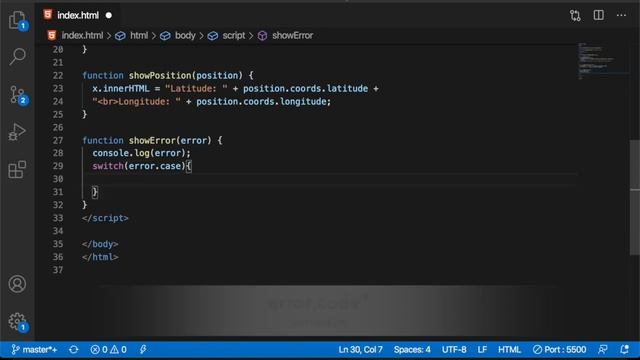Click line number 27 in gutter

click(58, 140)
